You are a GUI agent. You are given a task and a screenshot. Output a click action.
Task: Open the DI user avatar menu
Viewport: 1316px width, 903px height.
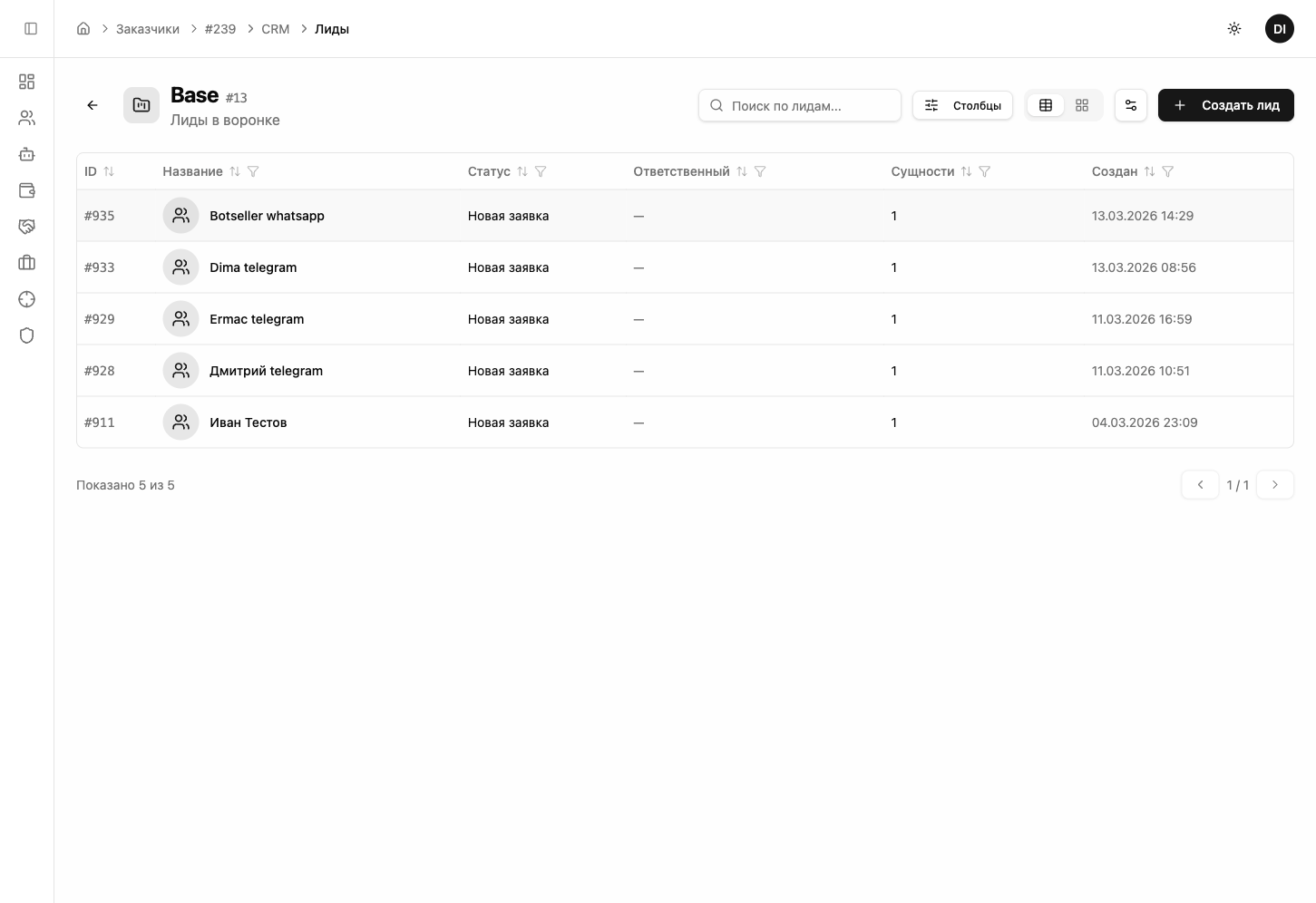point(1279,29)
